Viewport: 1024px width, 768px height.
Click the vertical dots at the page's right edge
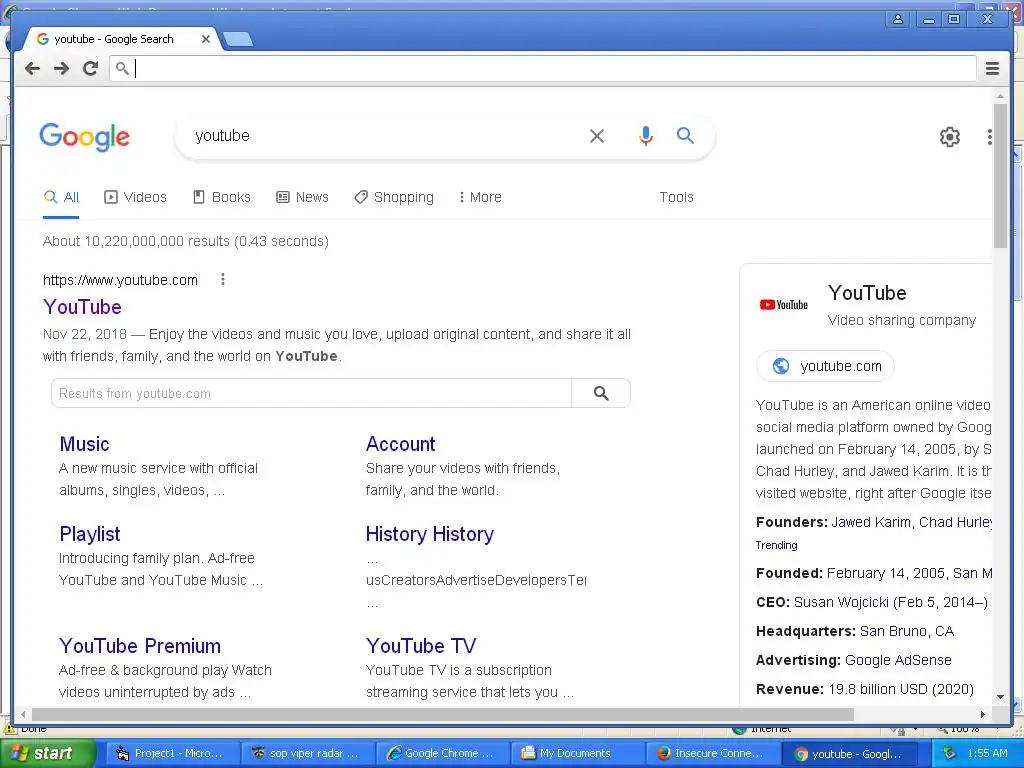(989, 136)
